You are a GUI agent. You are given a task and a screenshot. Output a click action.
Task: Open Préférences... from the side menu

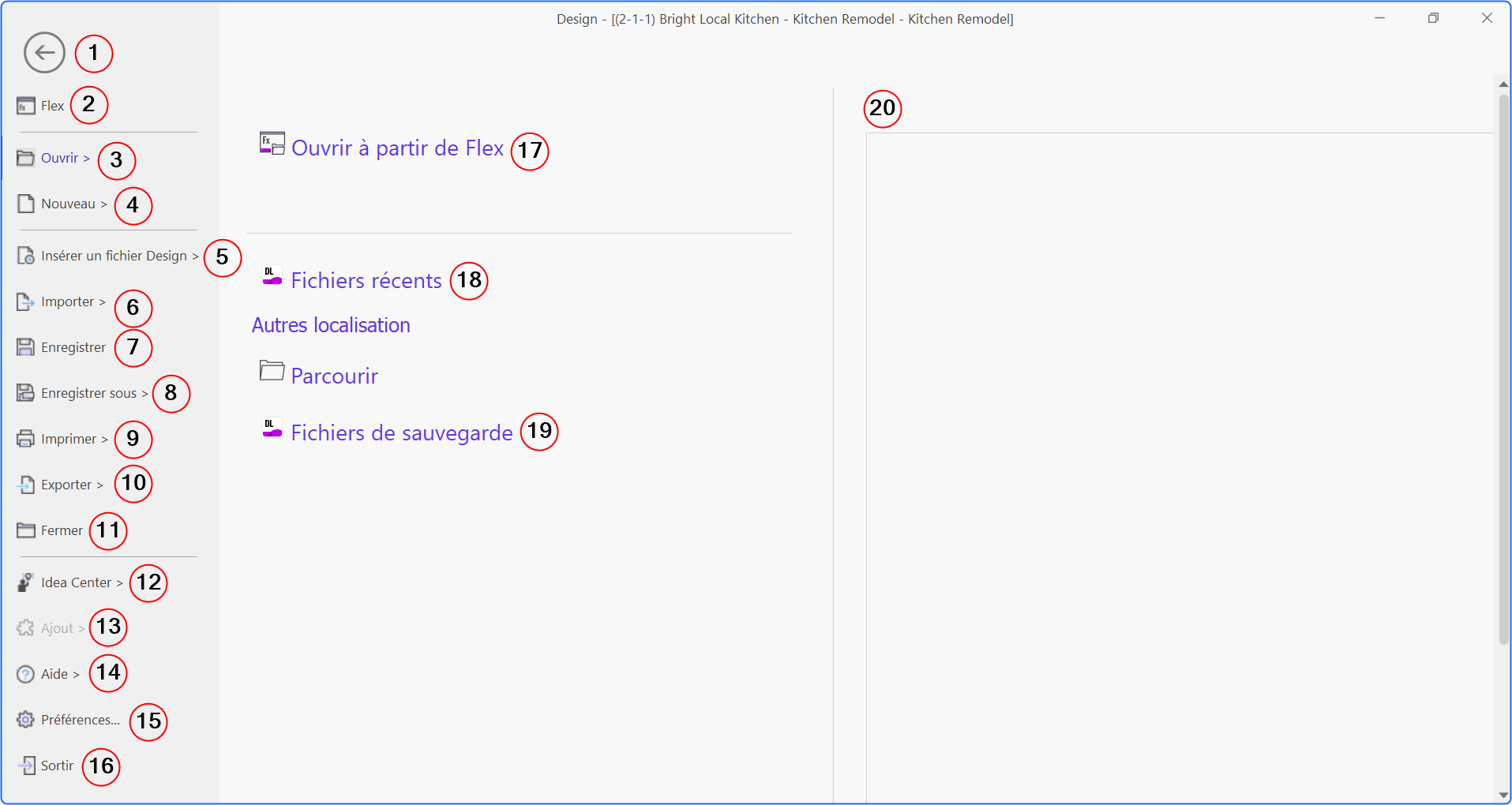81,720
